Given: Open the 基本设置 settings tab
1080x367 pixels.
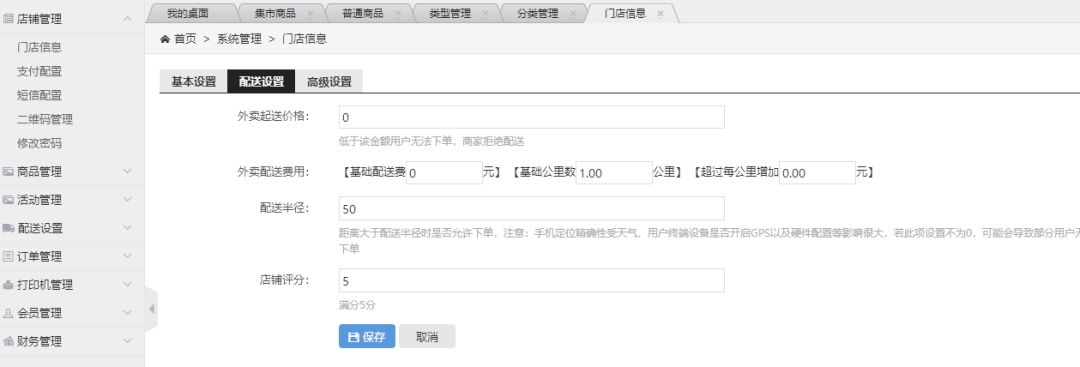Looking at the screenshot, I should (x=194, y=81).
